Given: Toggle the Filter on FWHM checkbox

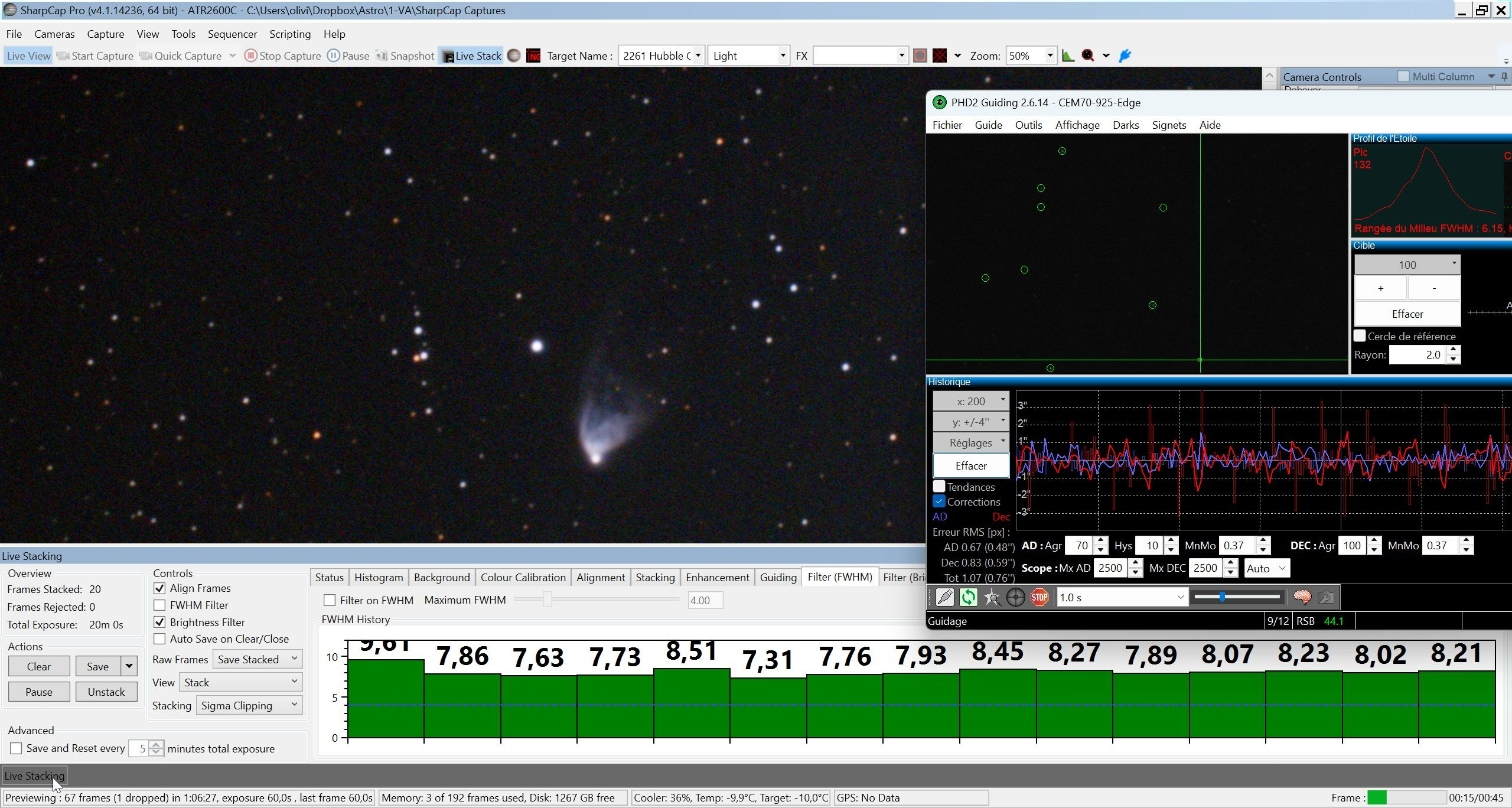Looking at the screenshot, I should pyautogui.click(x=330, y=600).
